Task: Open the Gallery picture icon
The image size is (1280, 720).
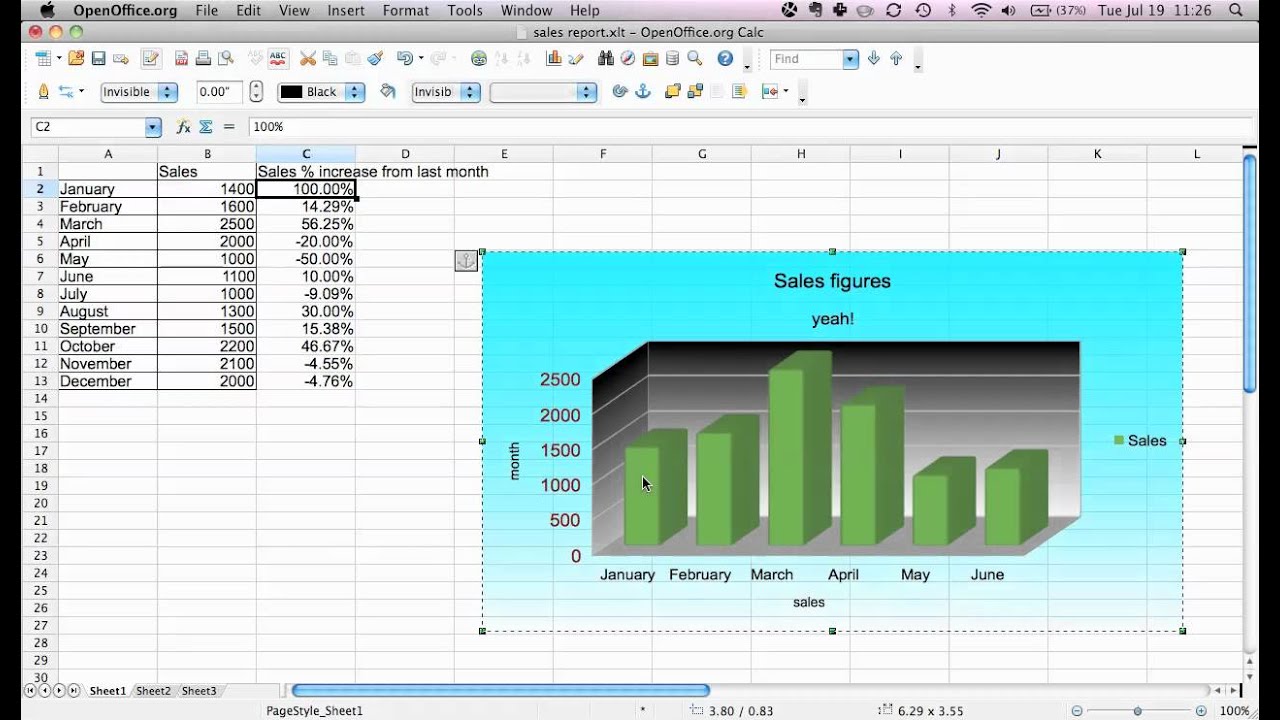Action: tap(650, 59)
